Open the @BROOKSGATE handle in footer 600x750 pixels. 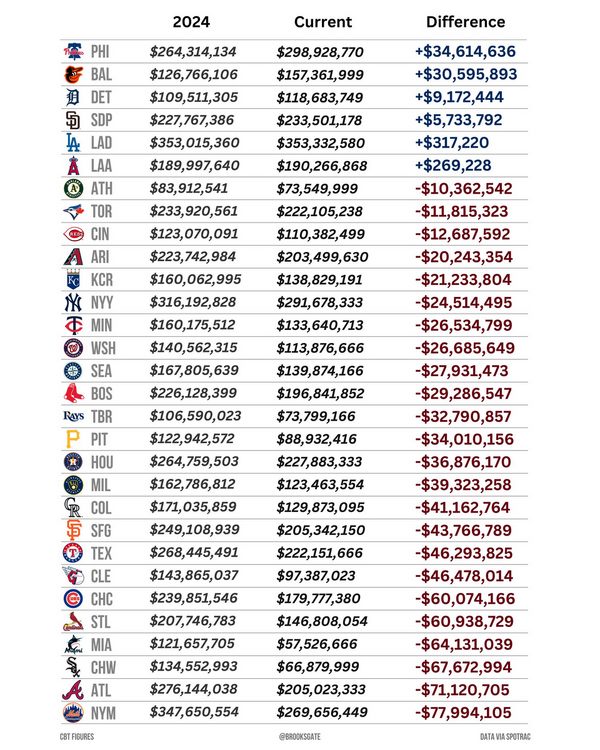(x=300, y=737)
